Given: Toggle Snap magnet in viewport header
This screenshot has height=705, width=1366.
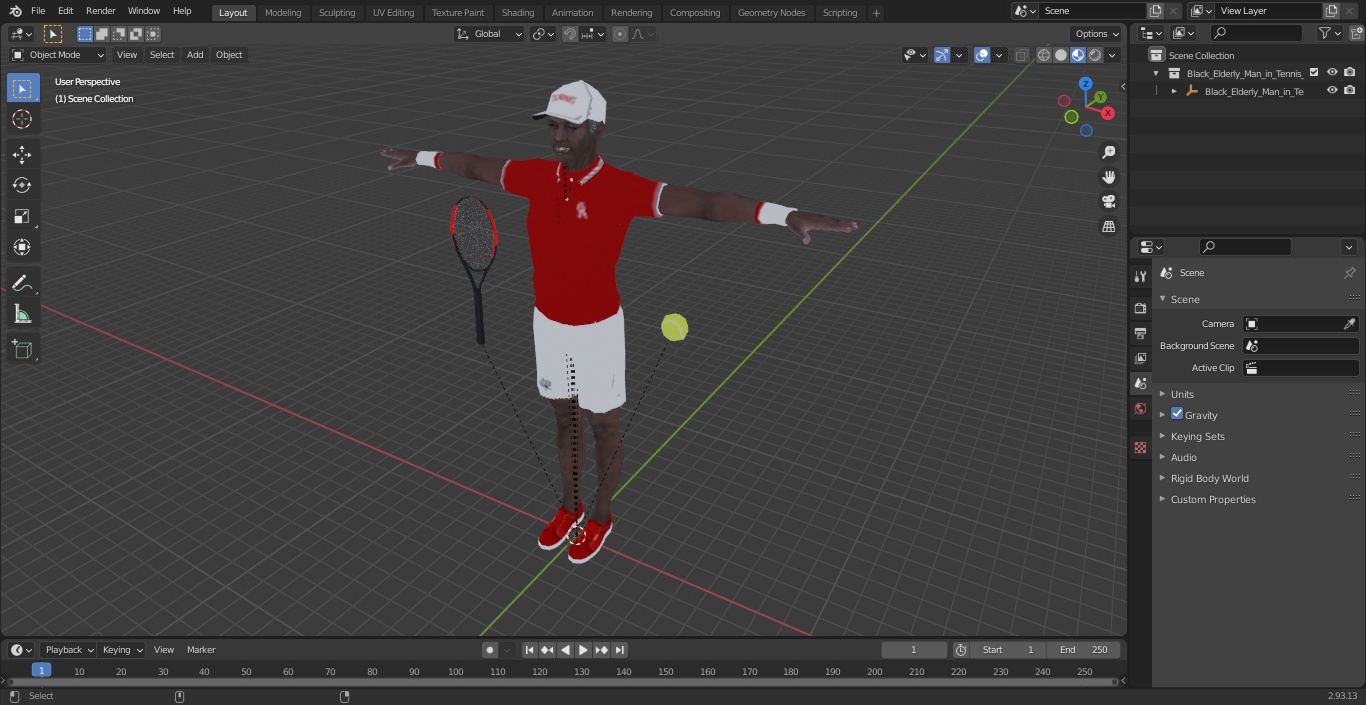Looking at the screenshot, I should (x=570, y=34).
